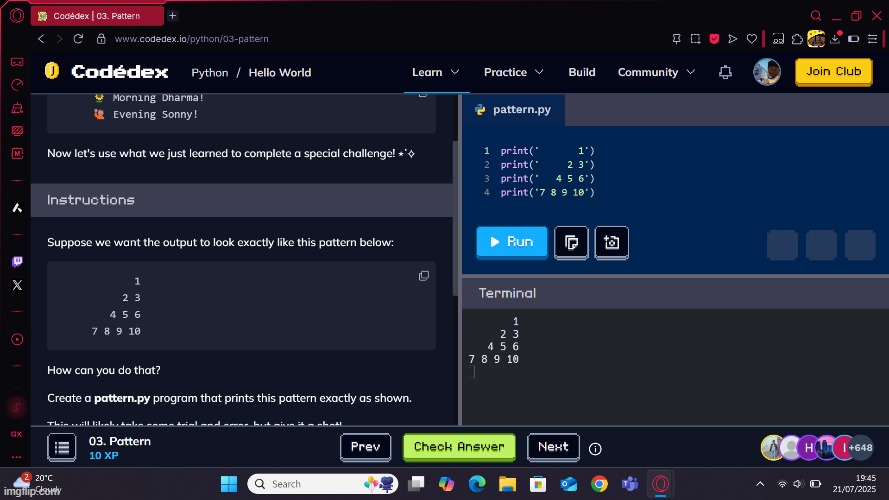This screenshot has height=500, width=889.
Task: Open the taskbar clock and date
Action: tap(855, 483)
